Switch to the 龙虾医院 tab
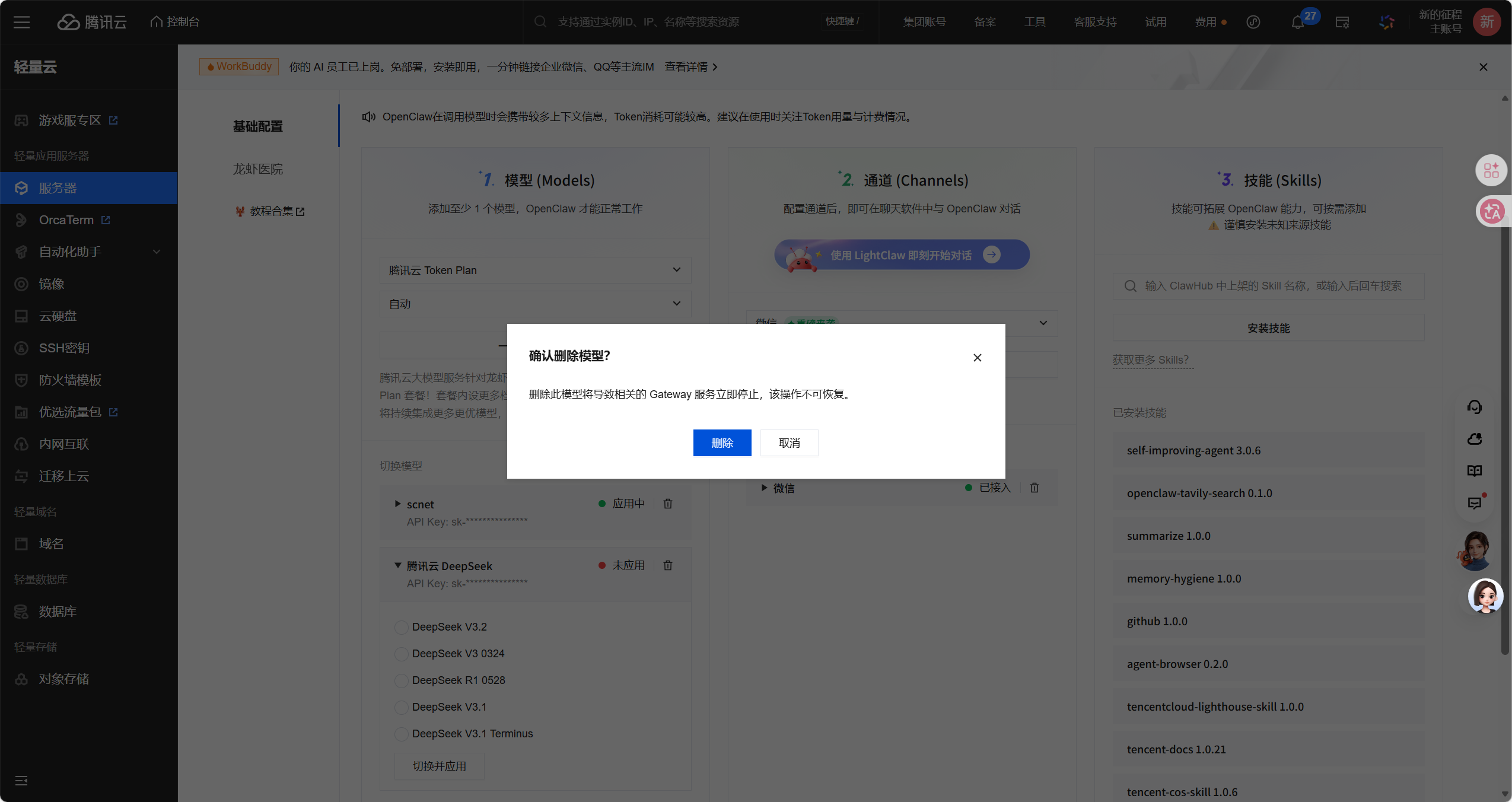Image resolution: width=1512 pixels, height=802 pixels. (x=258, y=169)
